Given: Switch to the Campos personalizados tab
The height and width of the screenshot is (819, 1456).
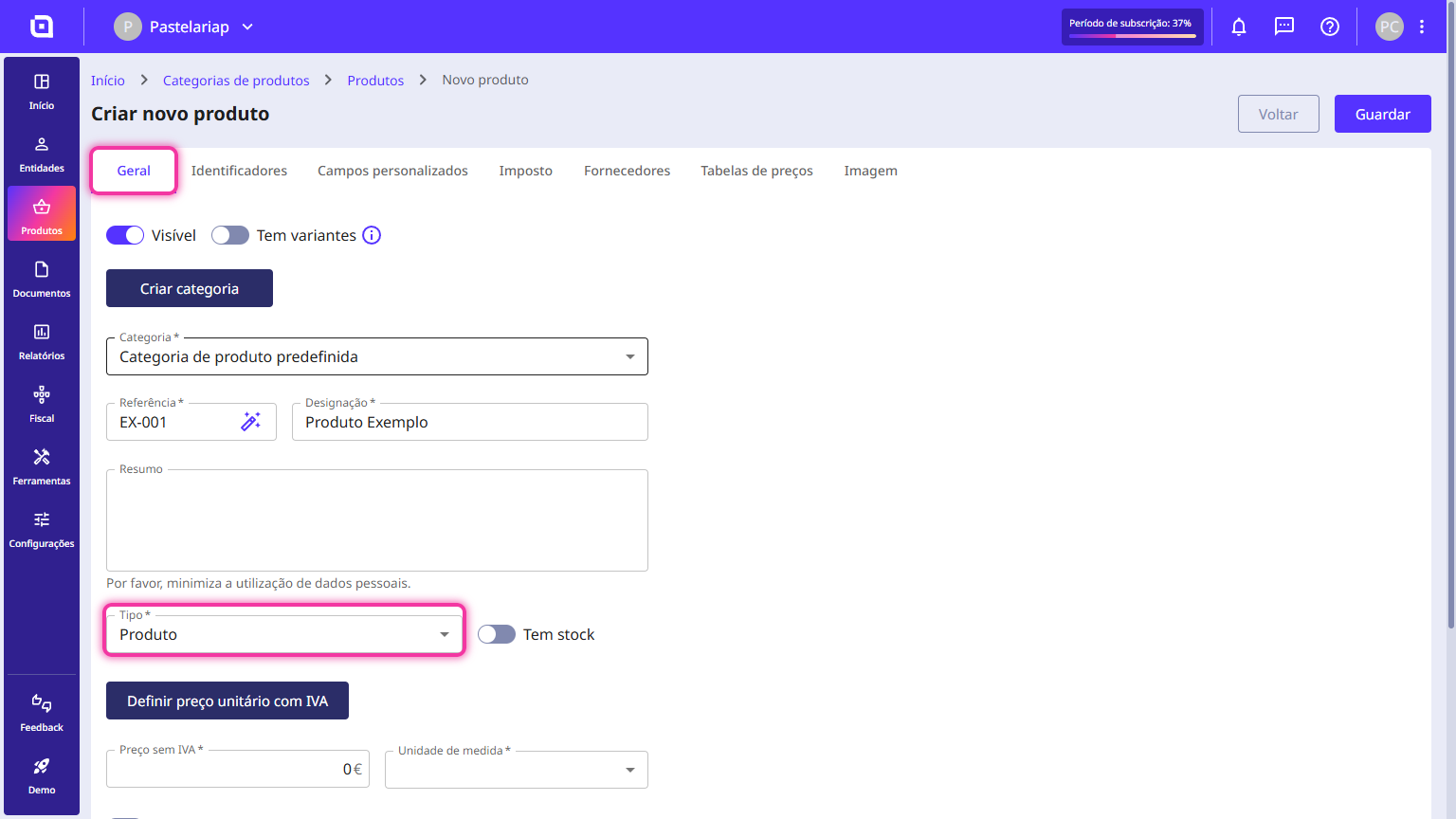Looking at the screenshot, I should click(392, 171).
